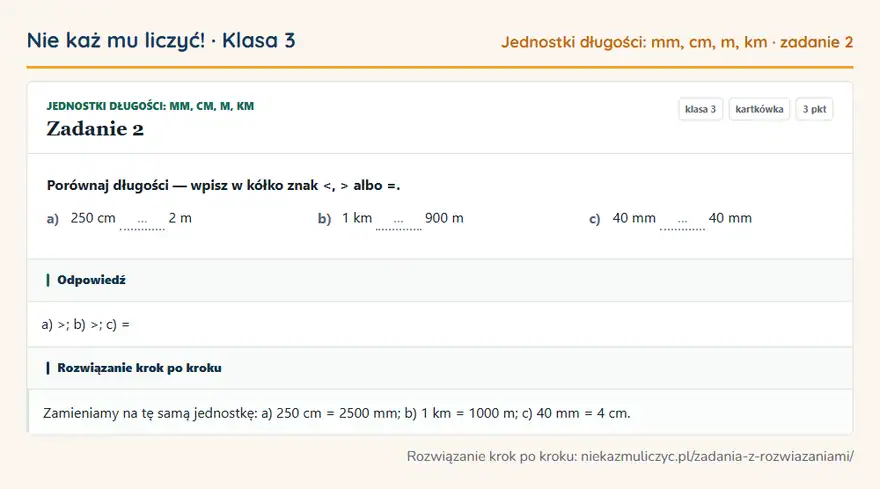This screenshot has height=489, width=880.
Task: Click the 'Zadanie 2' heading
Action: tap(95, 129)
